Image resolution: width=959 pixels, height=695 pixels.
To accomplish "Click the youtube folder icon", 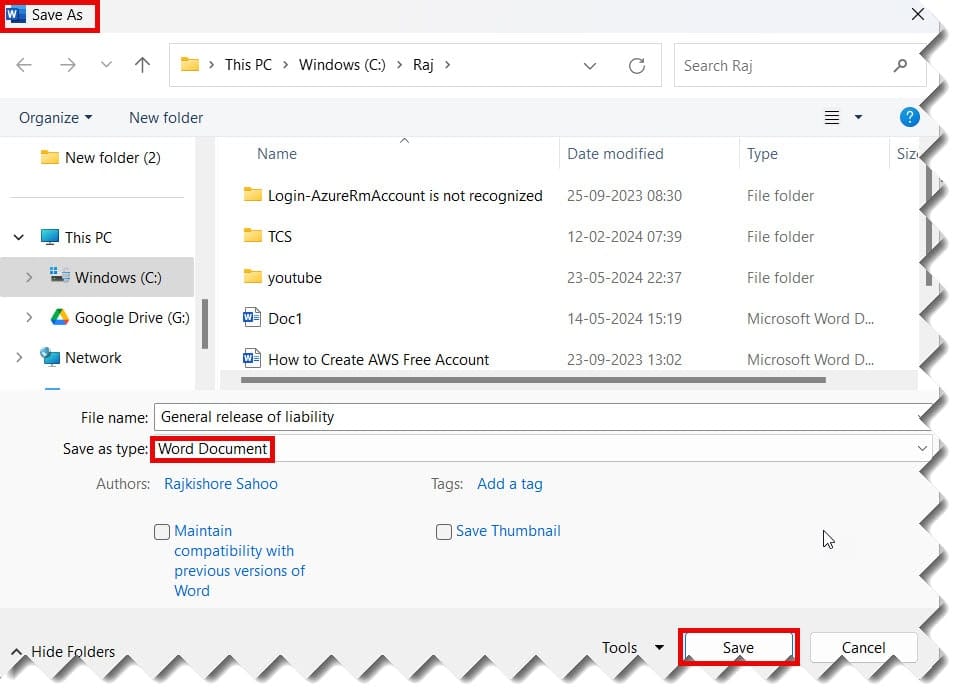I will point(253,277).
